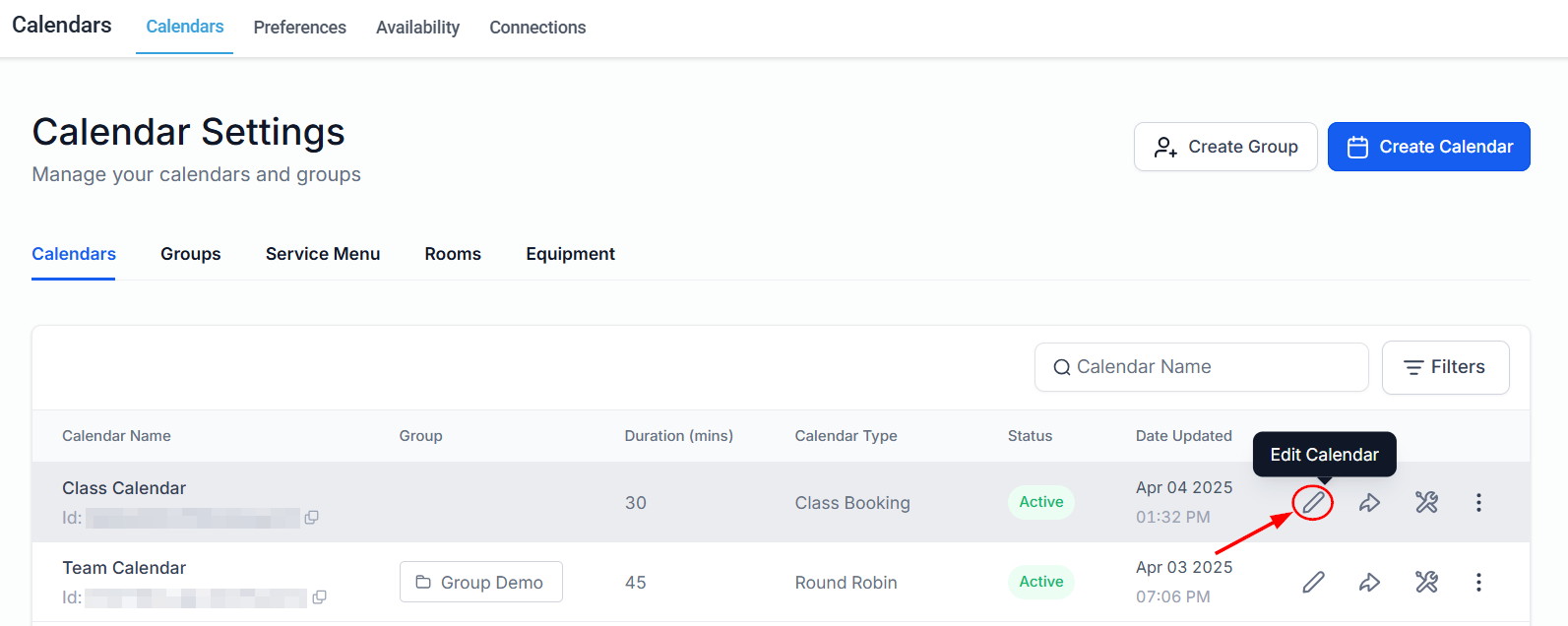Open the Filters options
The height and width of the screenshot is (626, 1568).
[1445, 367]
